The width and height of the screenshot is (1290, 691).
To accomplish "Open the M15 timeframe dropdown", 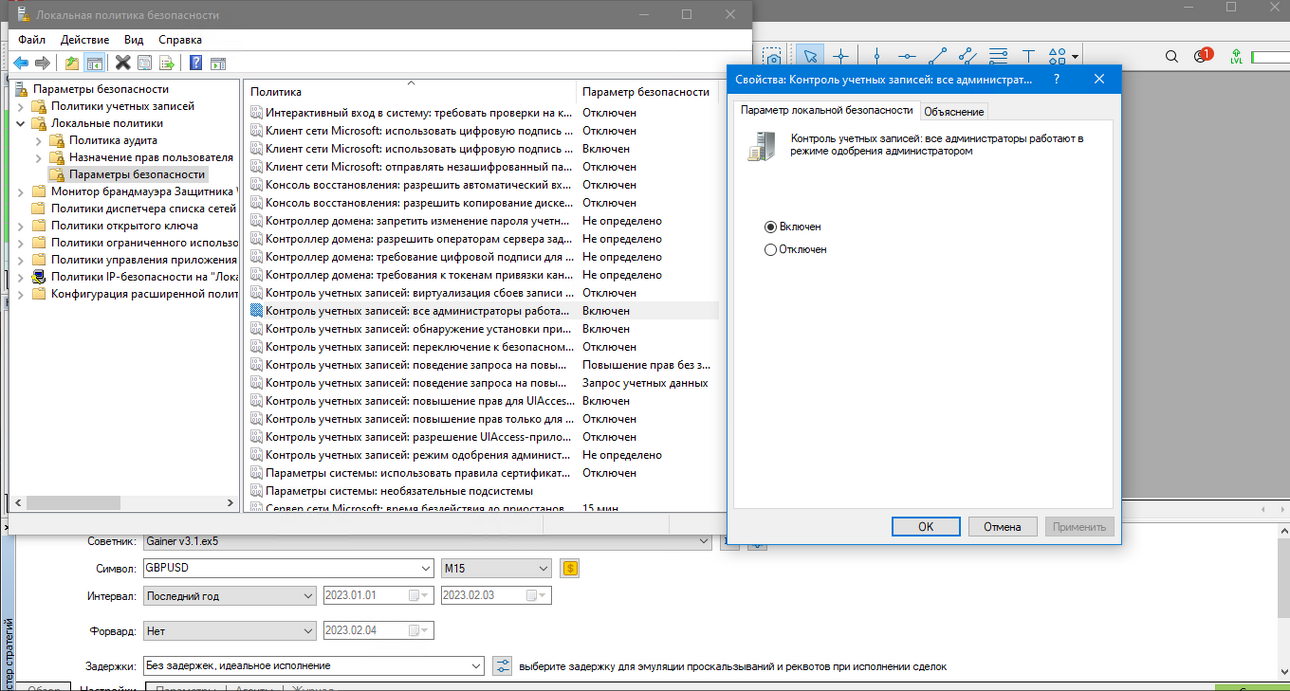I will (543, 568).
